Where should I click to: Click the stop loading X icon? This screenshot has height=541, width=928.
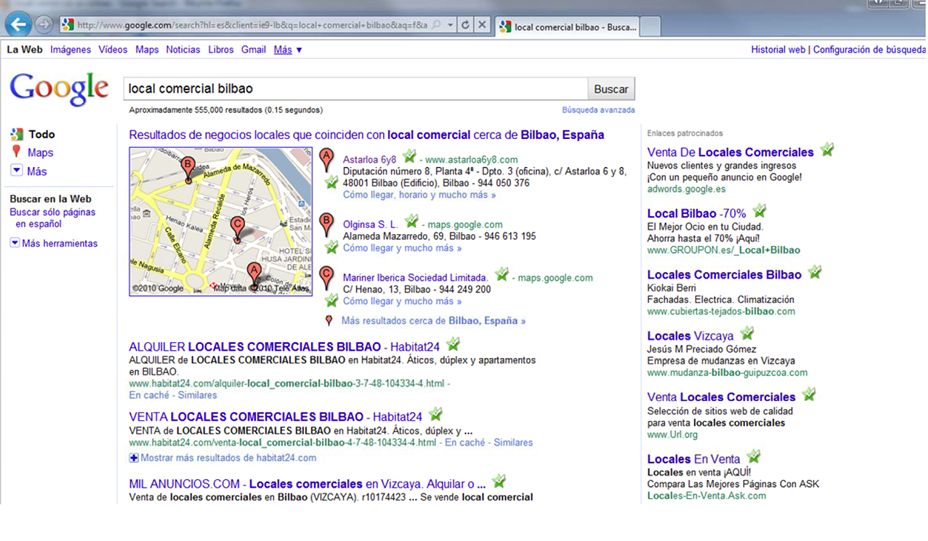pos(482,25)
